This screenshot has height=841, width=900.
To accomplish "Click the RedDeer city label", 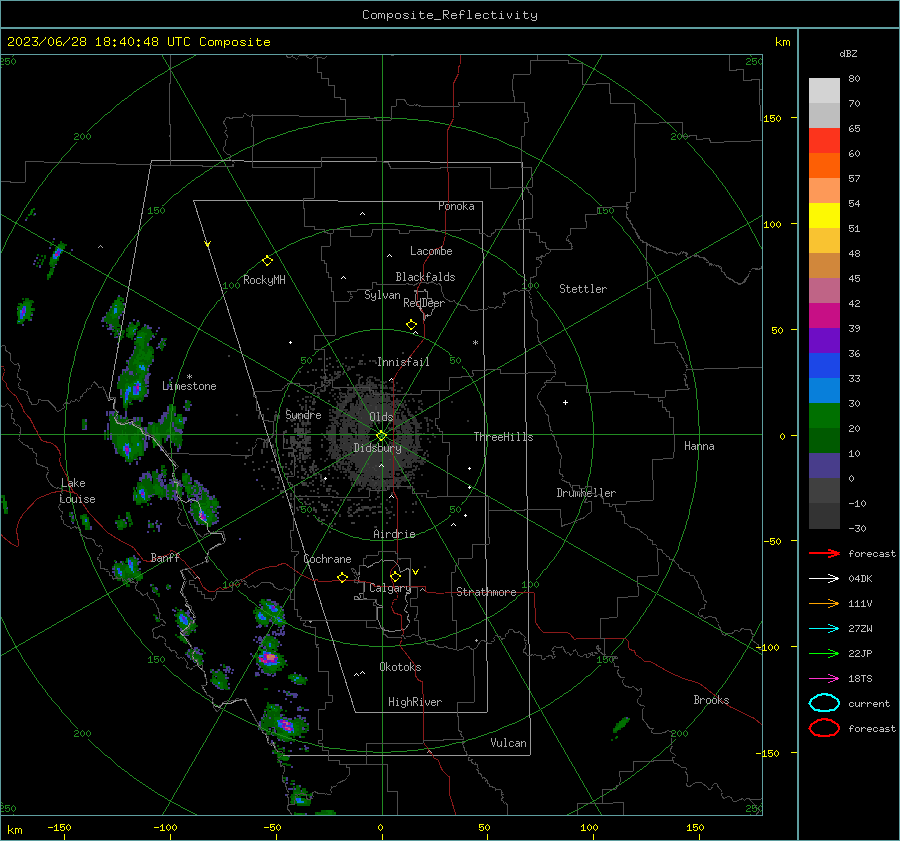I will 424,303.
